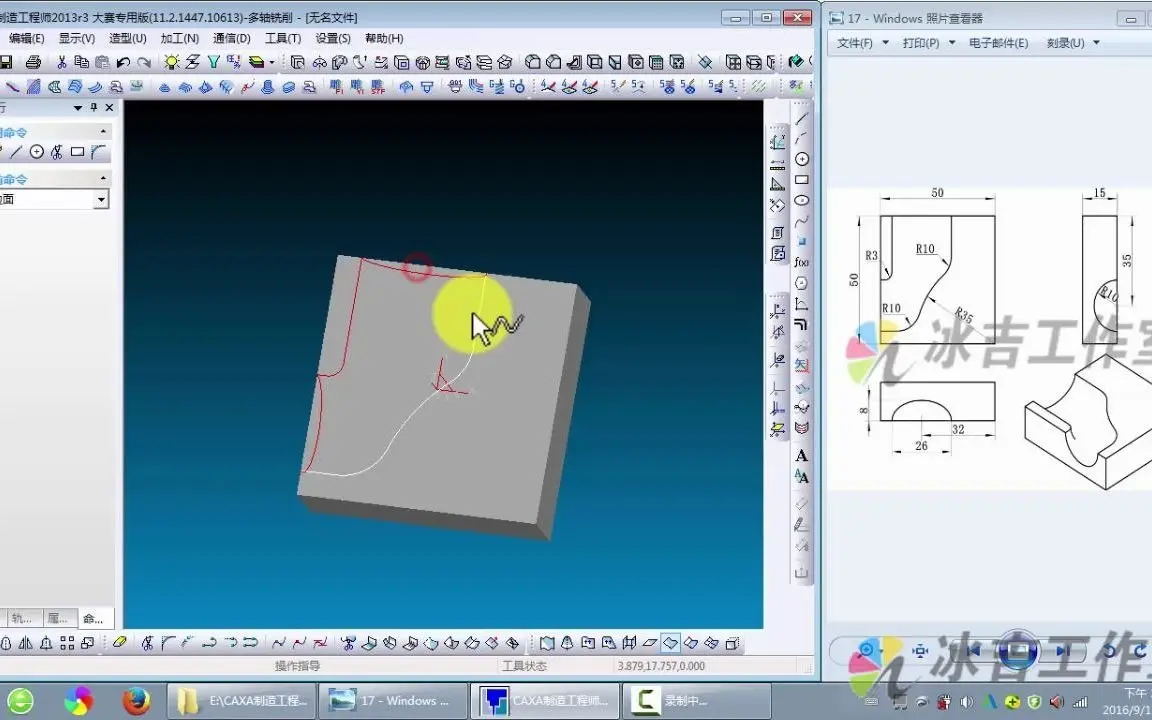Click 电子邮件(E) in photo viewer
This screenshot has width=1152, height=720.
point(998,43)
